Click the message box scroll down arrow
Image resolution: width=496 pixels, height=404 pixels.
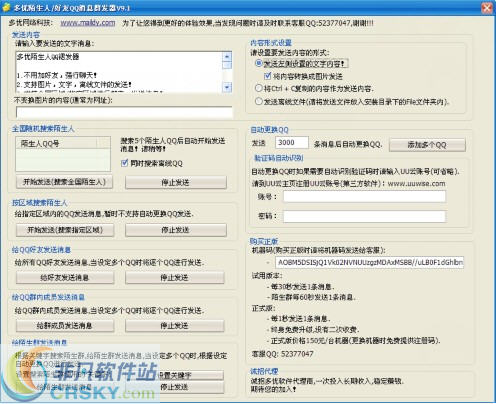pyautogui.click(x=227, y=87)
